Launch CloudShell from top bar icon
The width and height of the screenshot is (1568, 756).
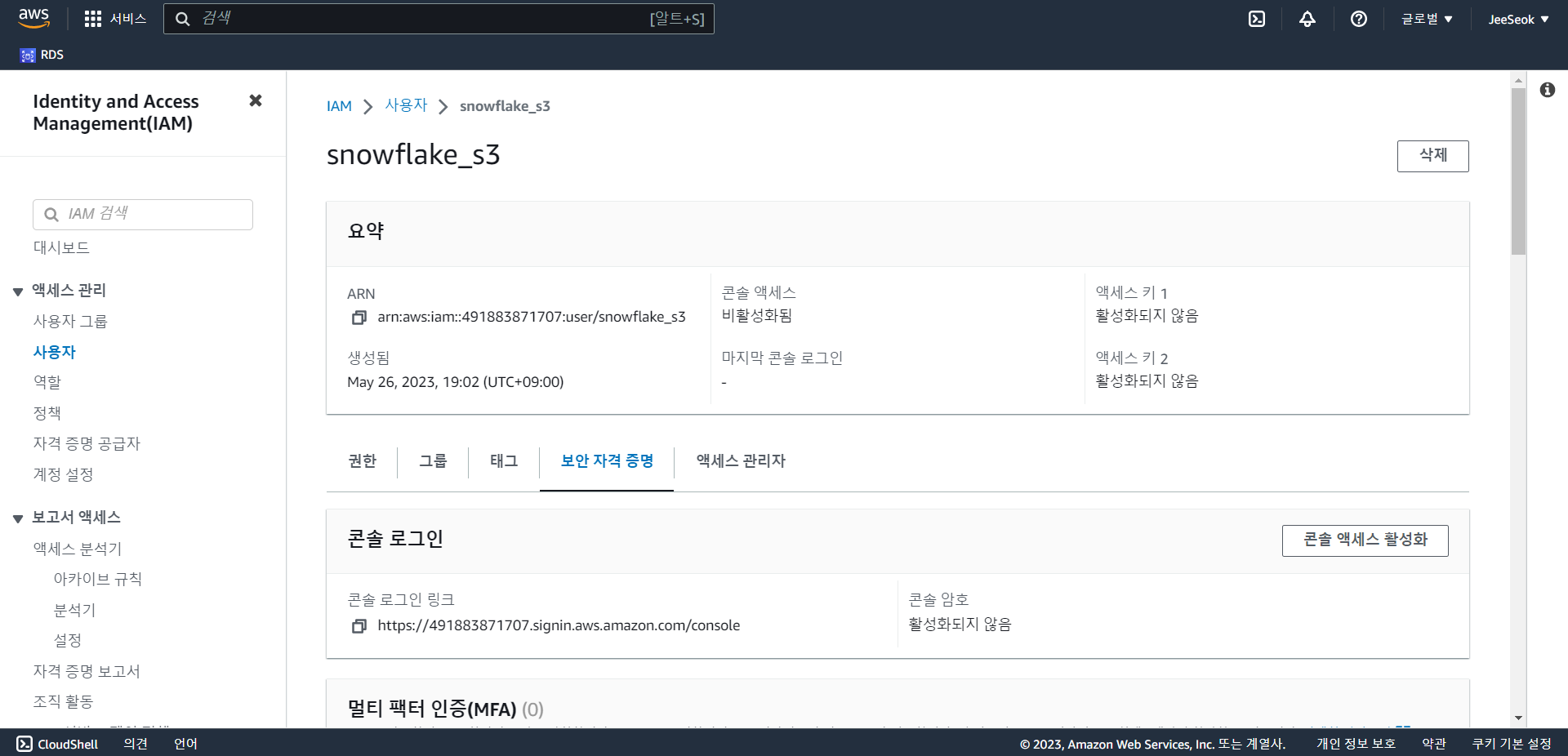(x=1257, y=19)
